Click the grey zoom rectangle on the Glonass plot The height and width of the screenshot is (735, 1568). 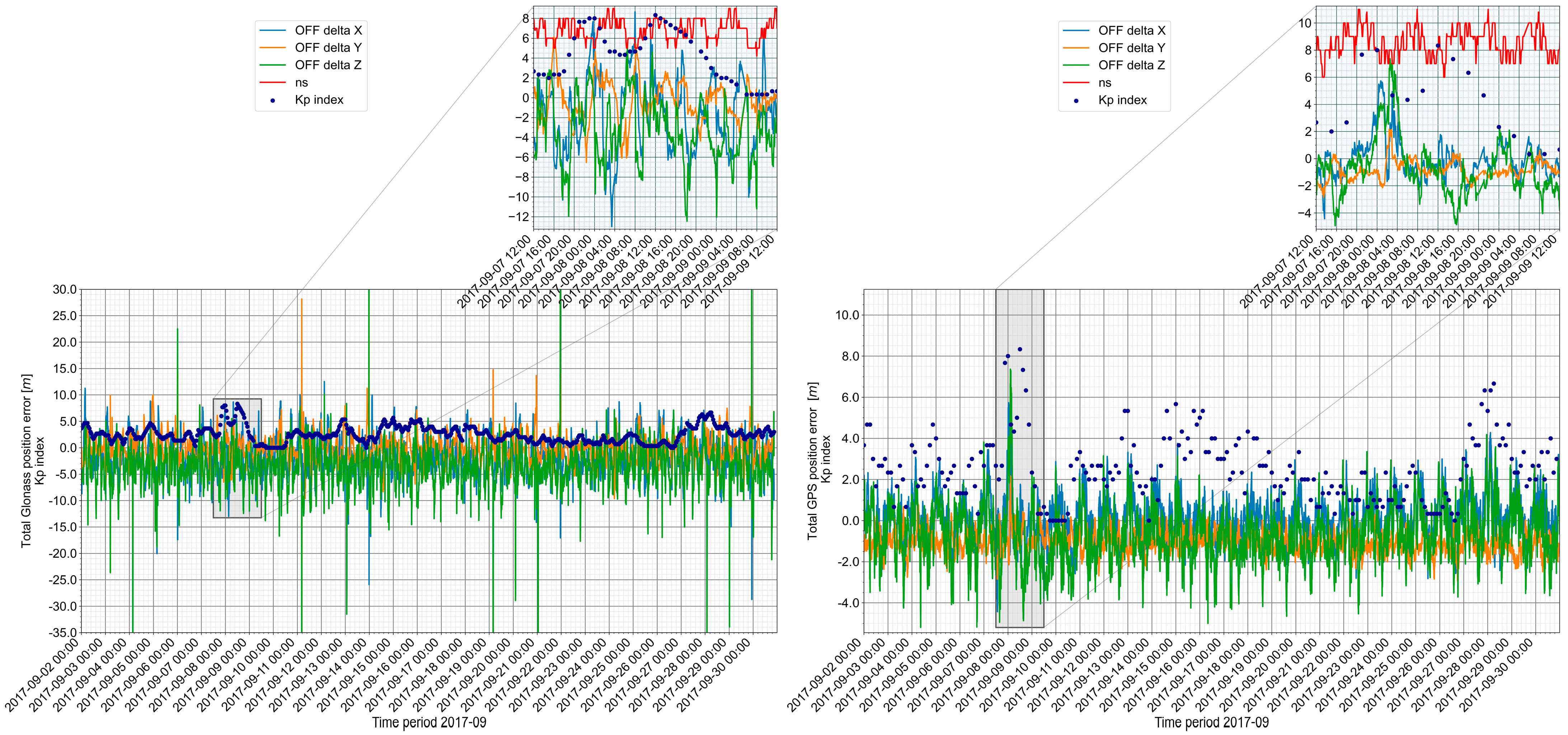tap(238, 458)
